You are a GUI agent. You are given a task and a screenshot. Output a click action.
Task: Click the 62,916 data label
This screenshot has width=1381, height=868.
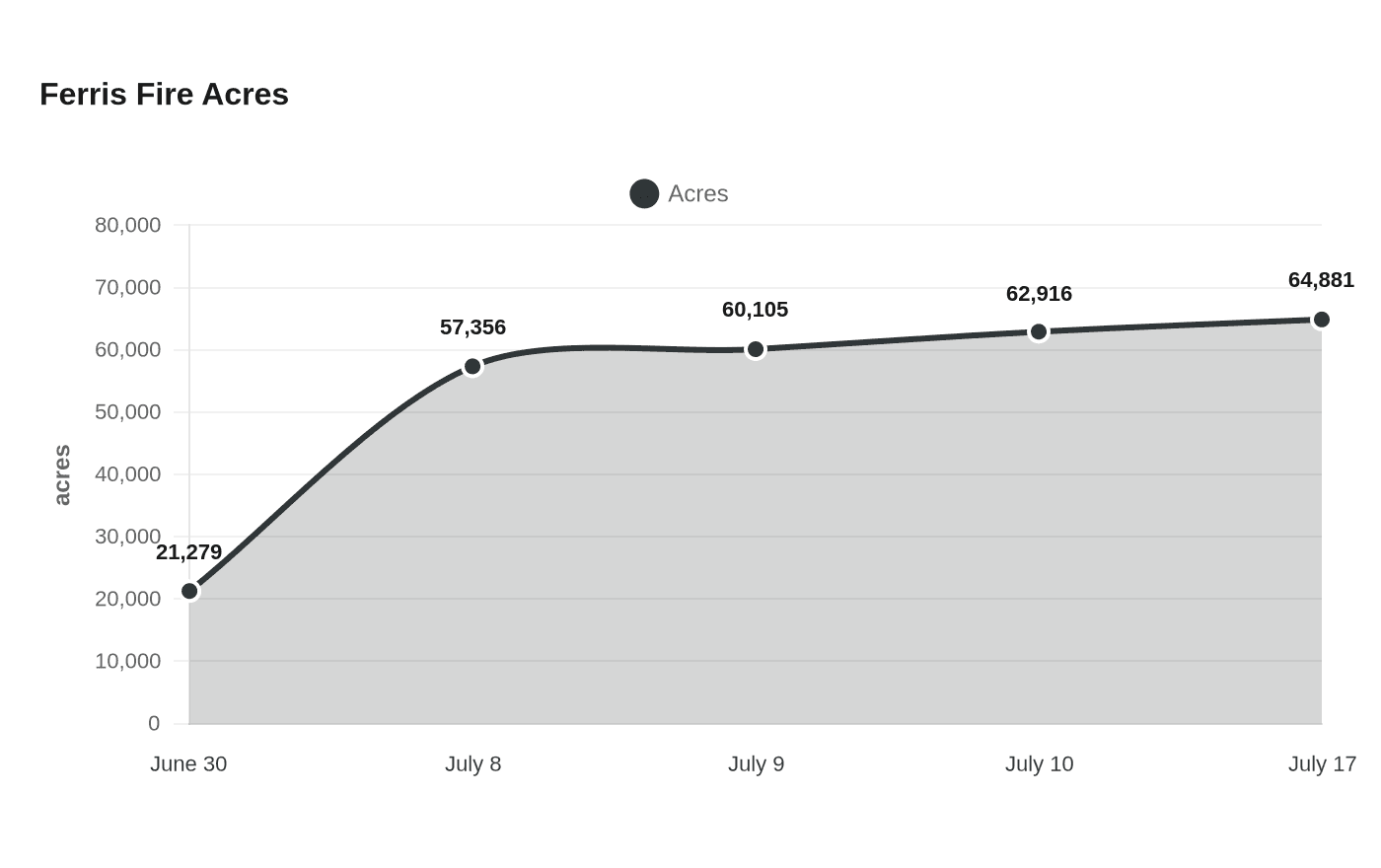pos(1039,293)
